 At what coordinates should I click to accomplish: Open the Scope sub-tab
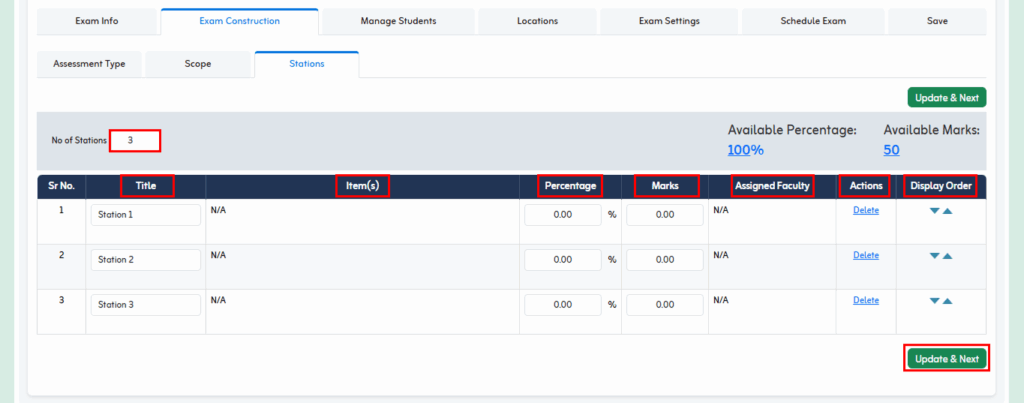(197, 64)
